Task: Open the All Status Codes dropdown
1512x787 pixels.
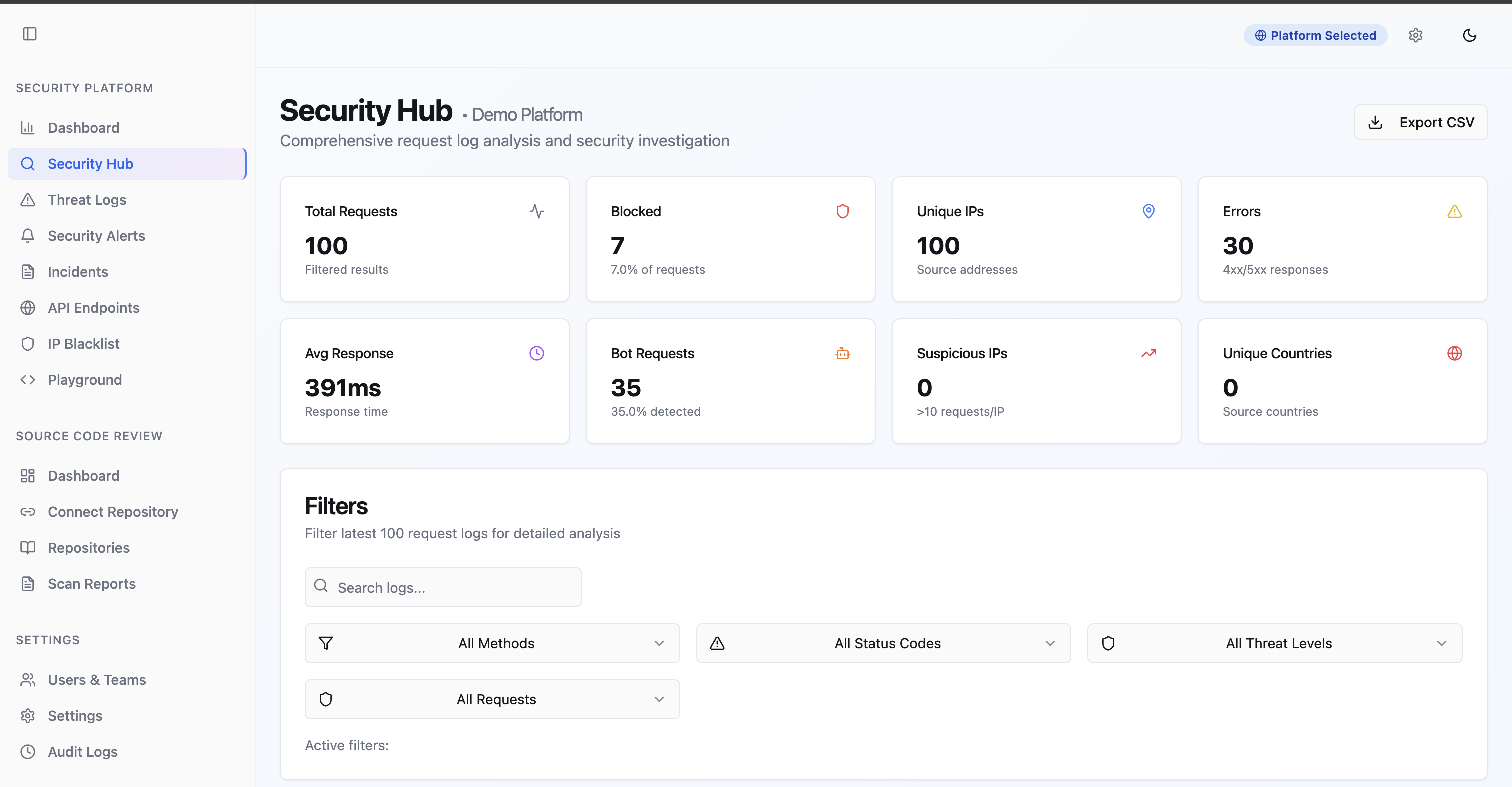Action: [883, 643]
